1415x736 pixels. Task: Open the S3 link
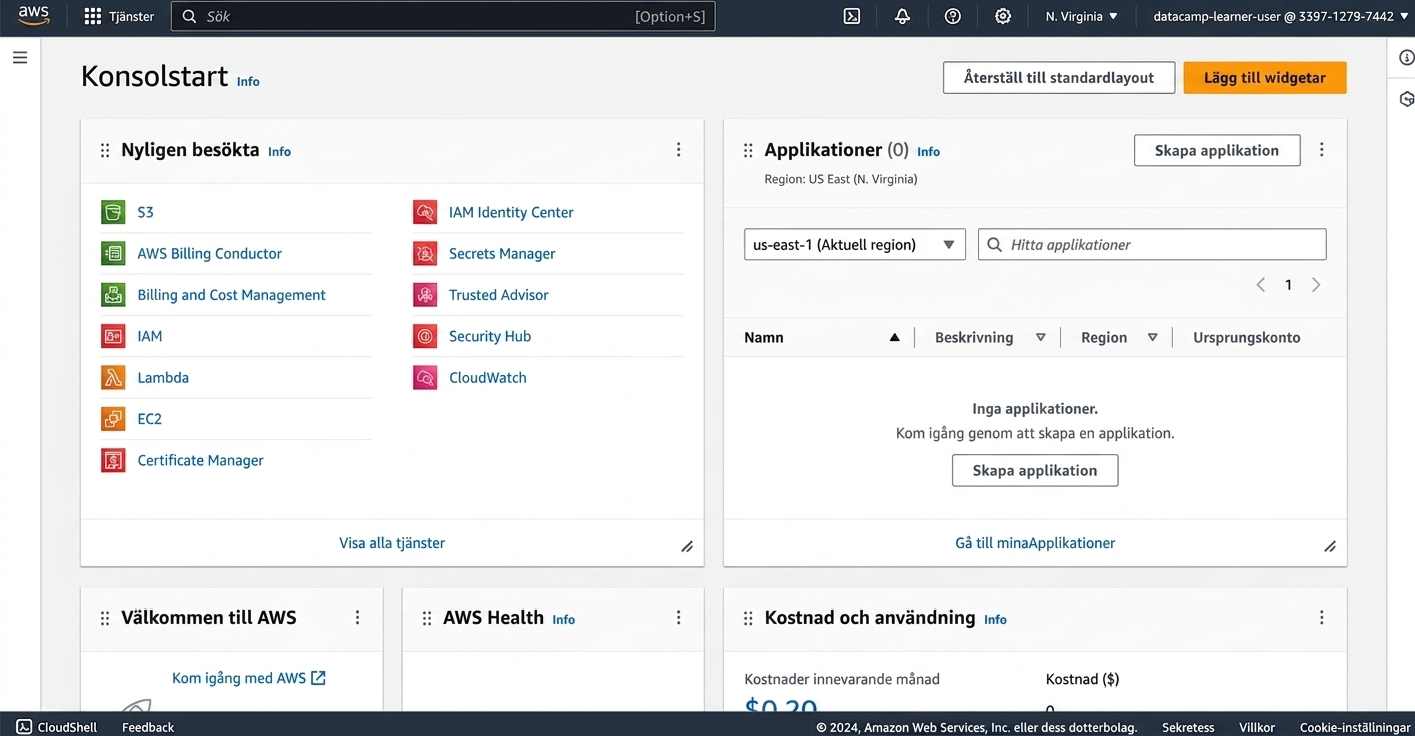[146, 212]
